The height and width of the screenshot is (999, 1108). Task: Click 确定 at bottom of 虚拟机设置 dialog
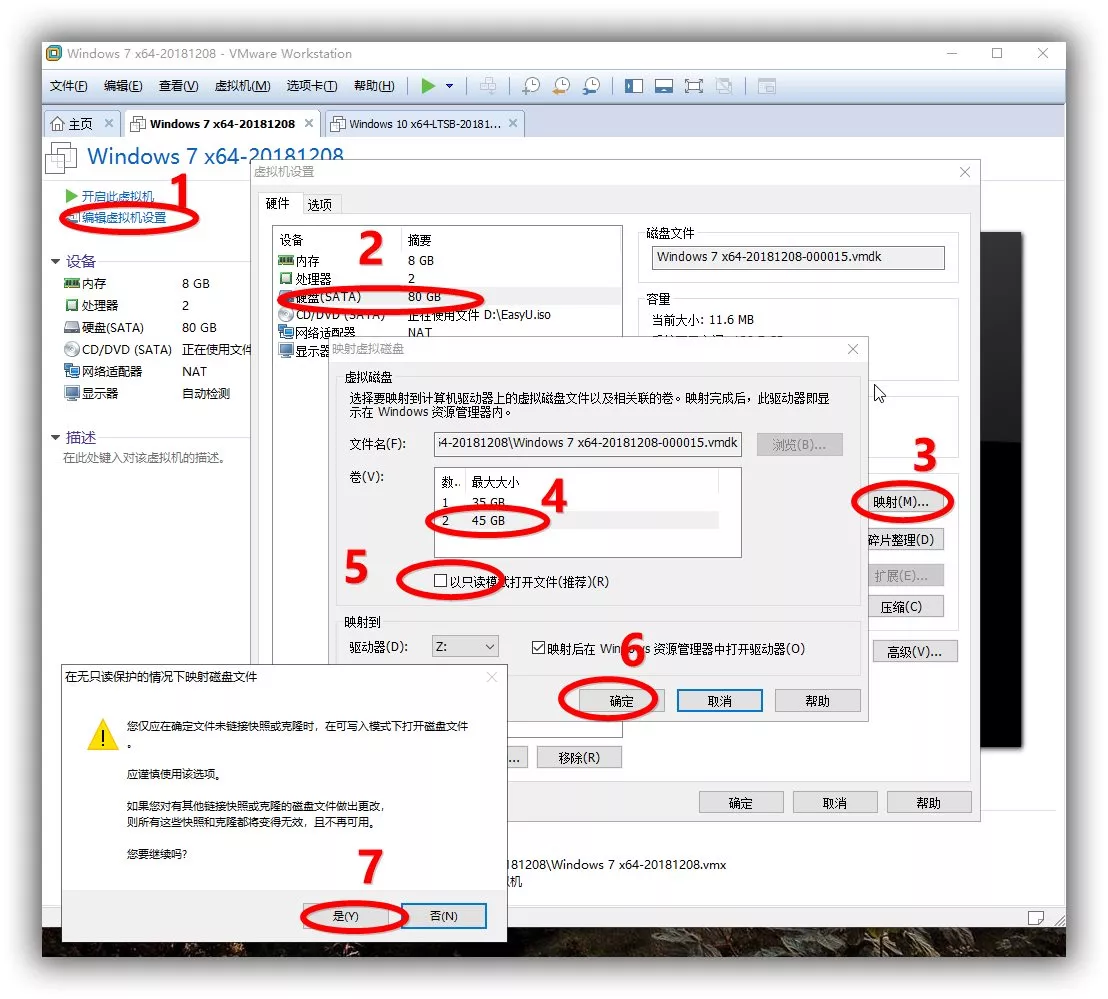tap(741, 803)
